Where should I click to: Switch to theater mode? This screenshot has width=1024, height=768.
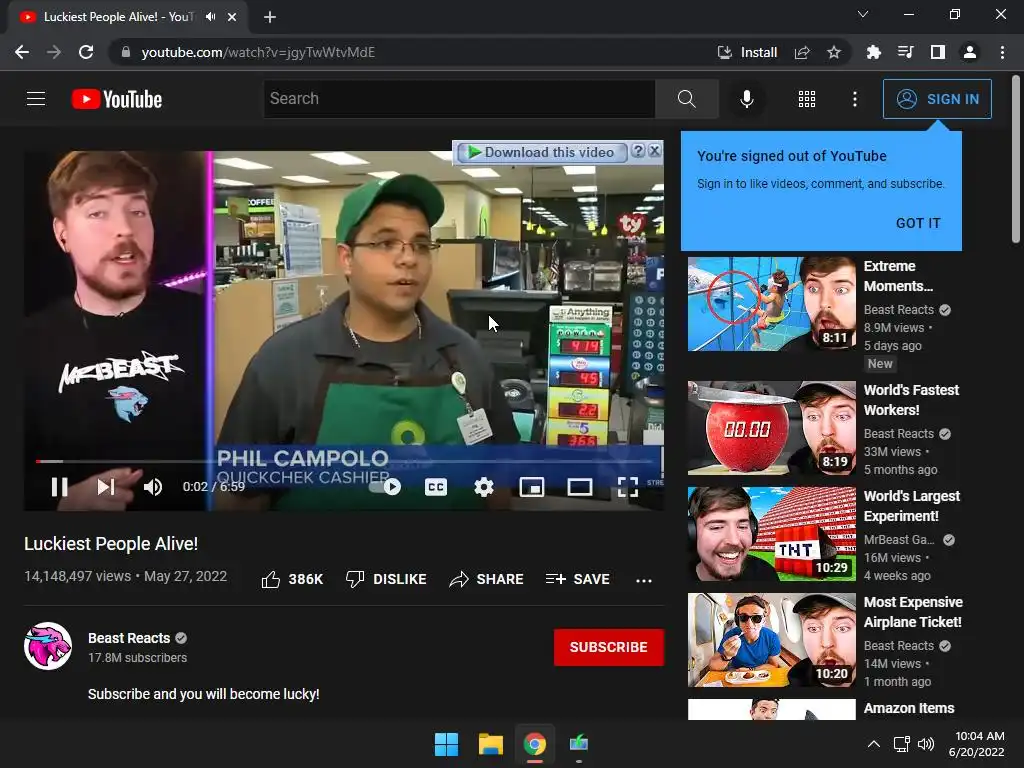click(x=579, y=487)
